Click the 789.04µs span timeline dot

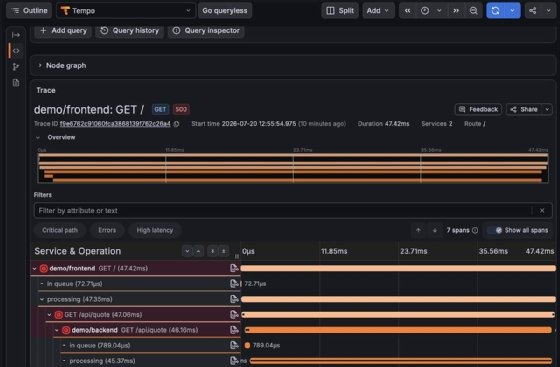point(247,345)
